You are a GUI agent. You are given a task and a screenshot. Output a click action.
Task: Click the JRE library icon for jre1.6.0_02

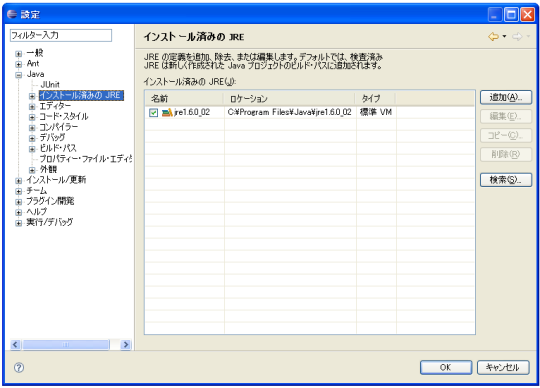pyautogui.click(x=167, y=113)
